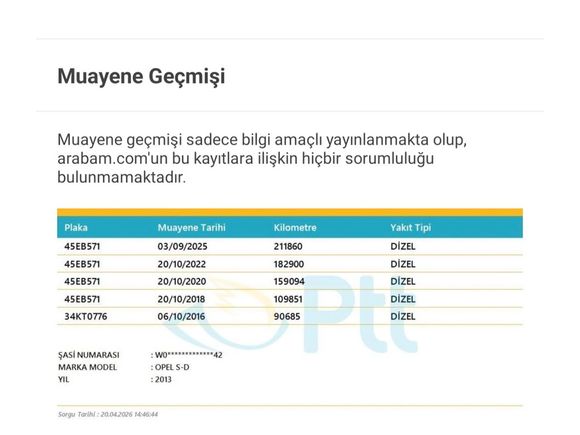This screenshot has width=580, height=435.
Task: Select the row dated 03/09/2025
Action: [290, 246]
